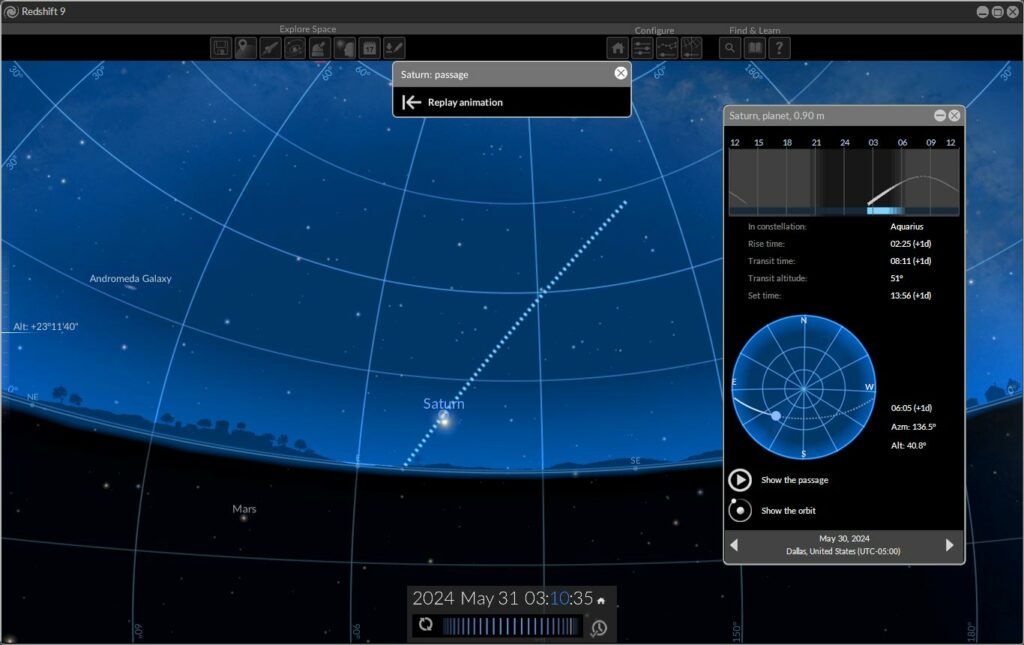Click the spacecraft flight icon in toolbar
Viewport: 1024px width, 645px height.
pyautogui.click(x=270, y=48)
